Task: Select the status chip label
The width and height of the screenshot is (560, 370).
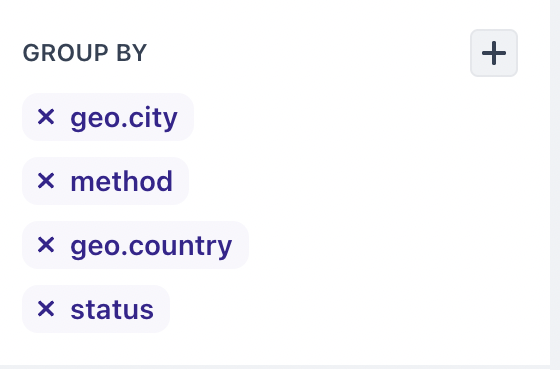Action: coord(112,310)
